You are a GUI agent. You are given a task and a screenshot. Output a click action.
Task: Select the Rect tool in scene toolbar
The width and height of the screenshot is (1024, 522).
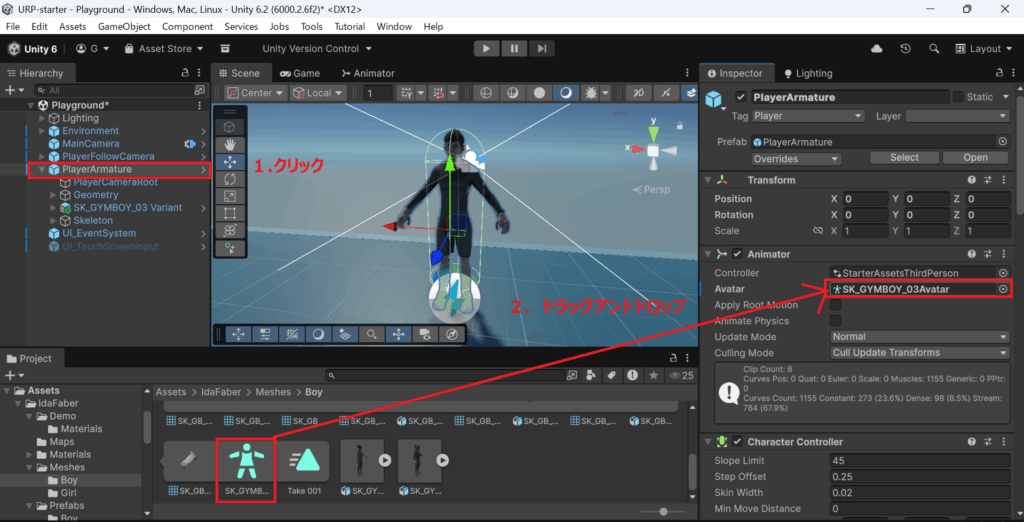click(229, 212)
